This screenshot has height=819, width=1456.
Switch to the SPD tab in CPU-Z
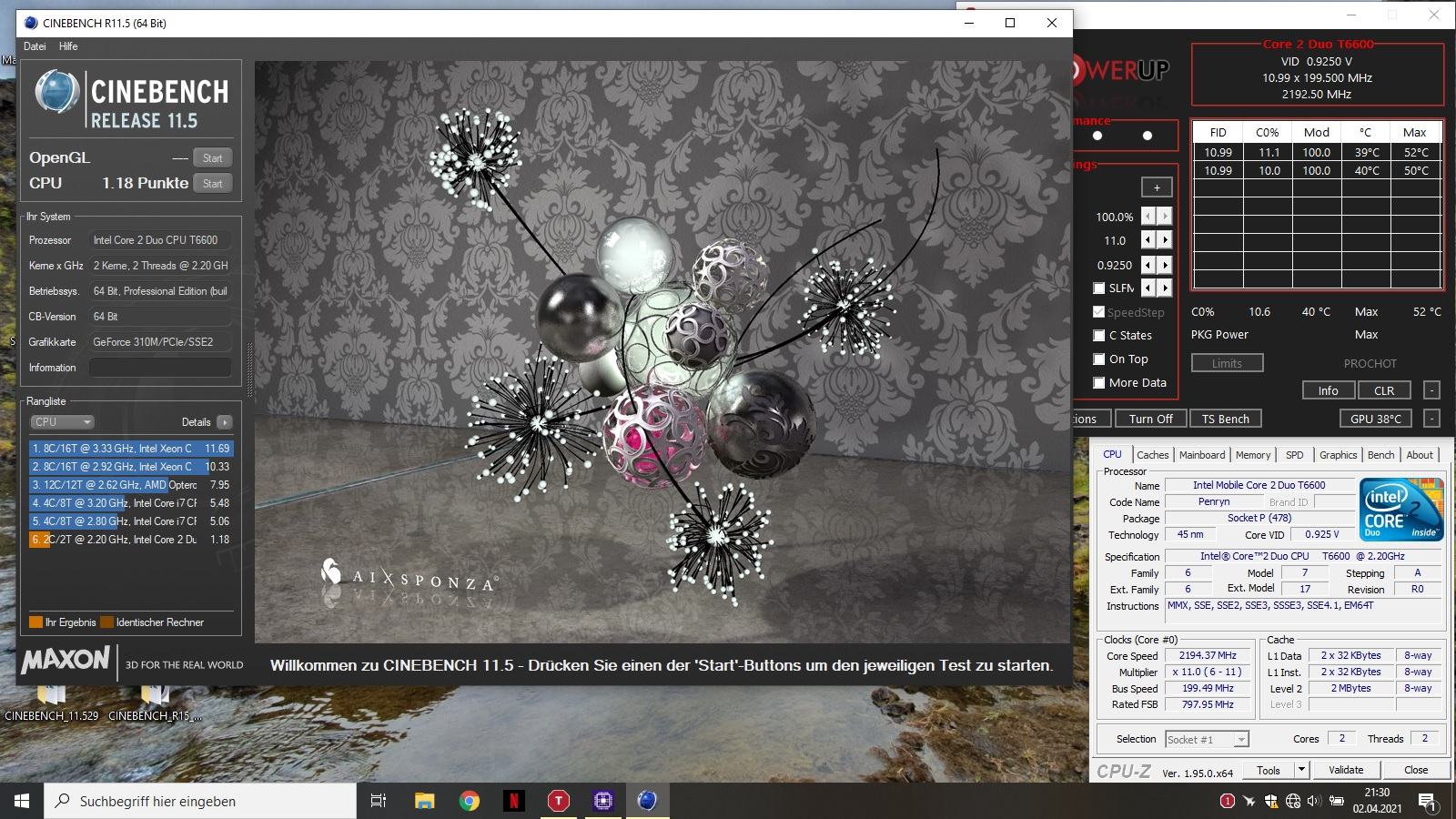click(1295, 455)
